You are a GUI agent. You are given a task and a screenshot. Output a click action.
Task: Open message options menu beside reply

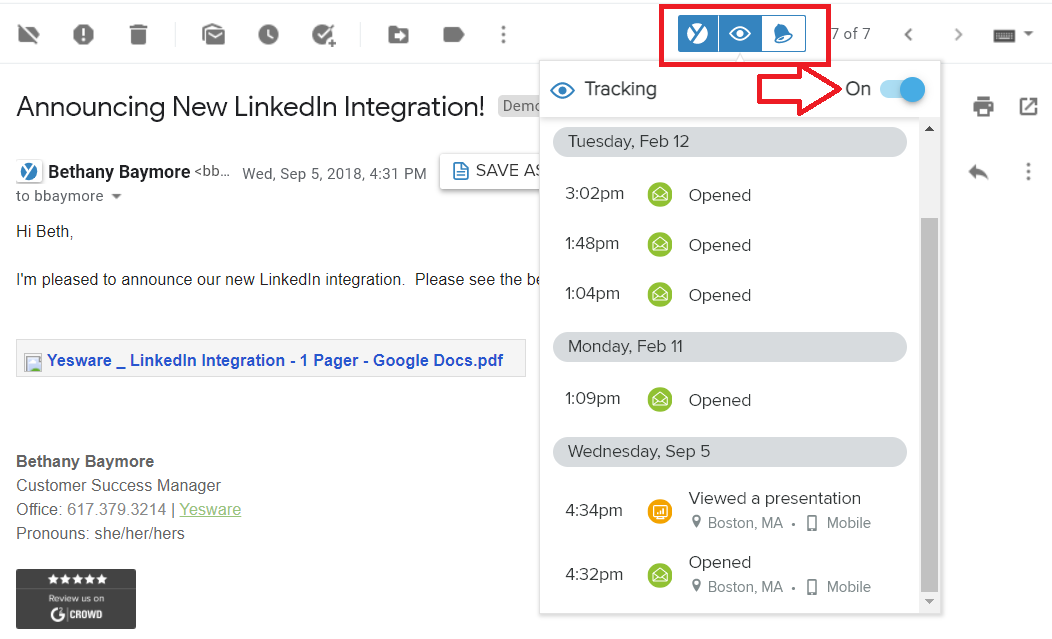(1028, 172)
